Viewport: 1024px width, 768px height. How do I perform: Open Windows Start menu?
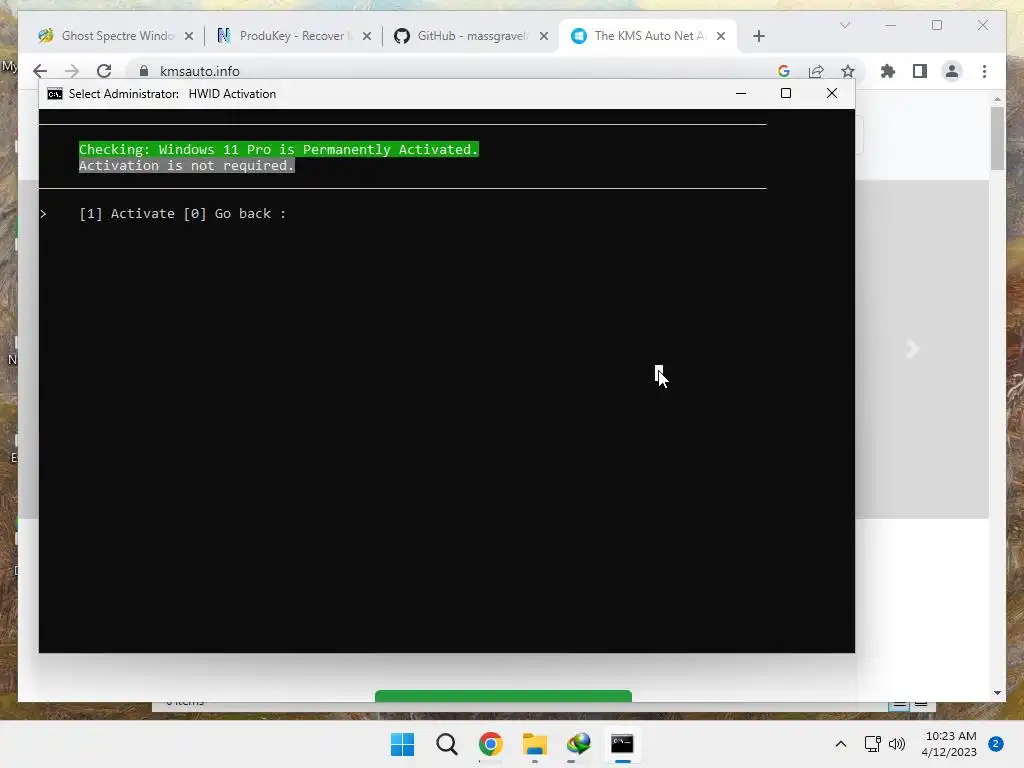pos(402,744)
